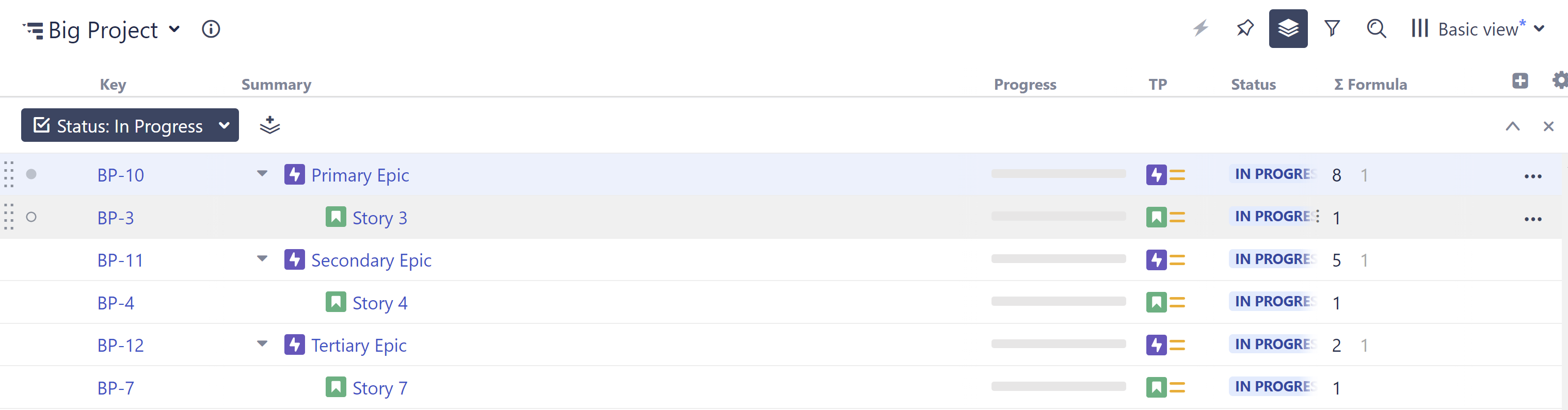Open the Story 4 summary link
Screen dimensions: 1568x410
[x=380, y=303]
